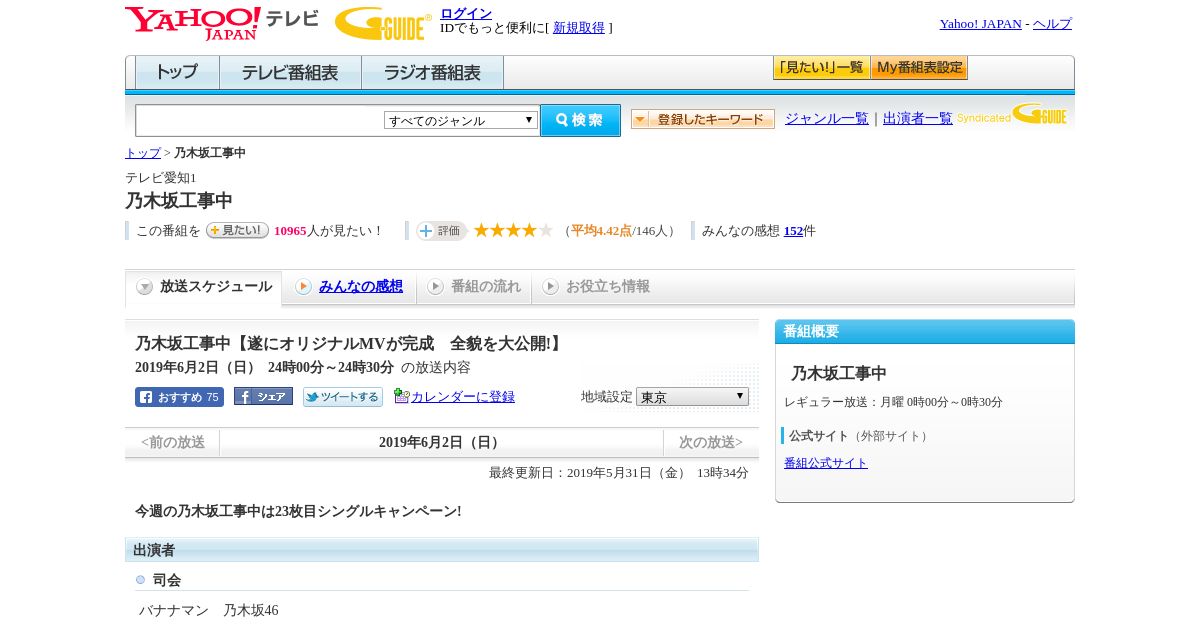Screen dimensions: 1200x630
Task: Click the 評価 plus rating button
Action: [441, 231]
